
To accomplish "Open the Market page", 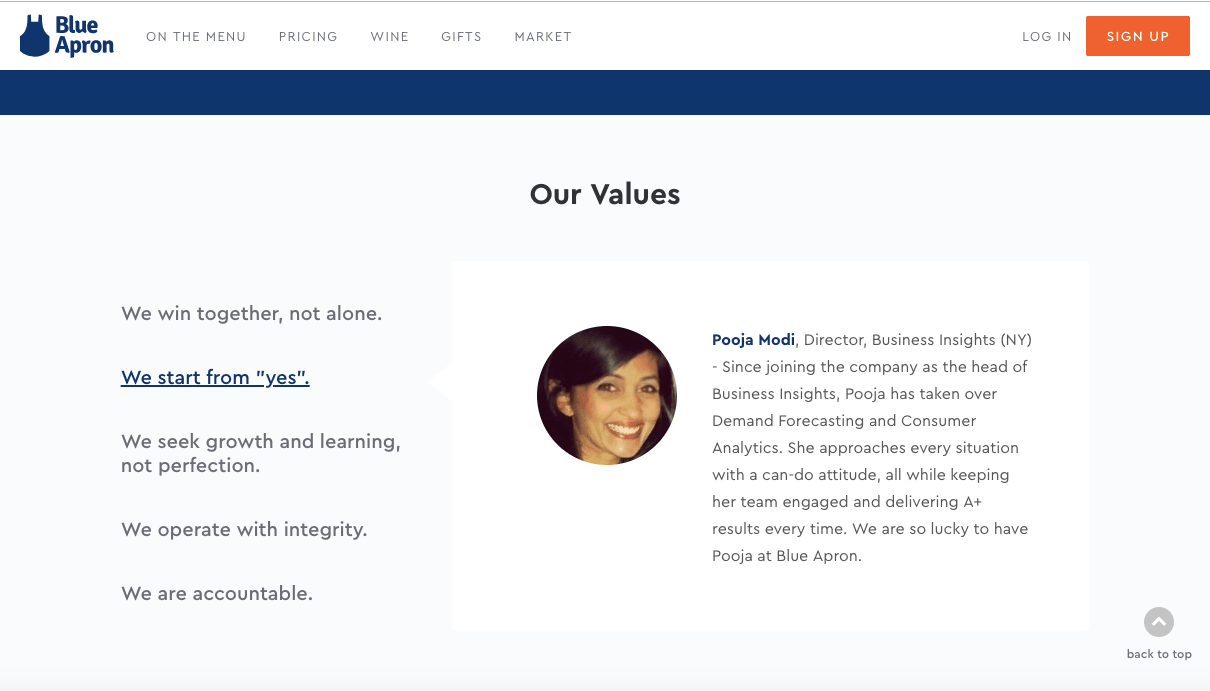I will (543, 37).
